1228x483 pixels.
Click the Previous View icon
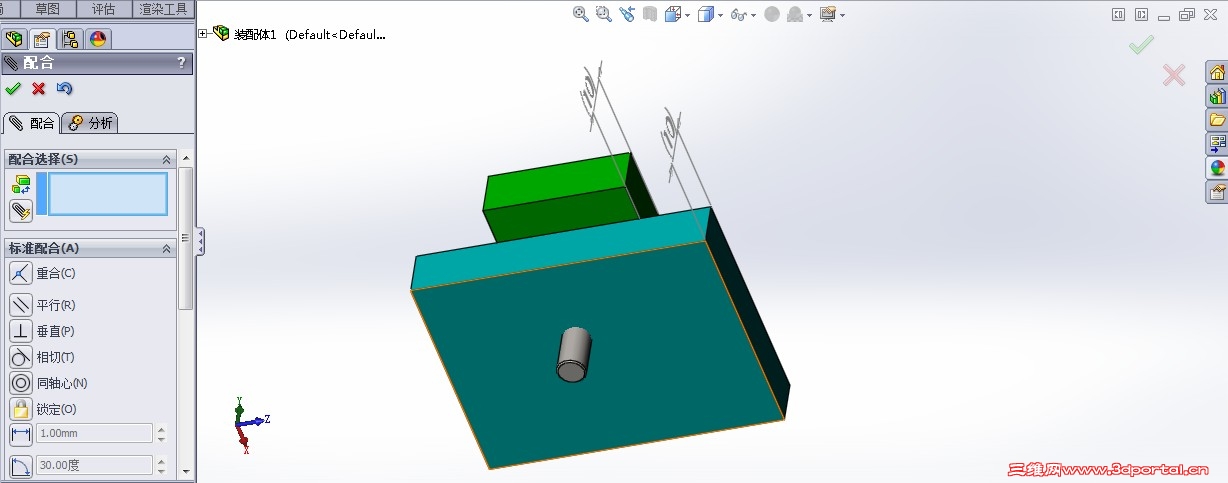click(x=627, y=14)
